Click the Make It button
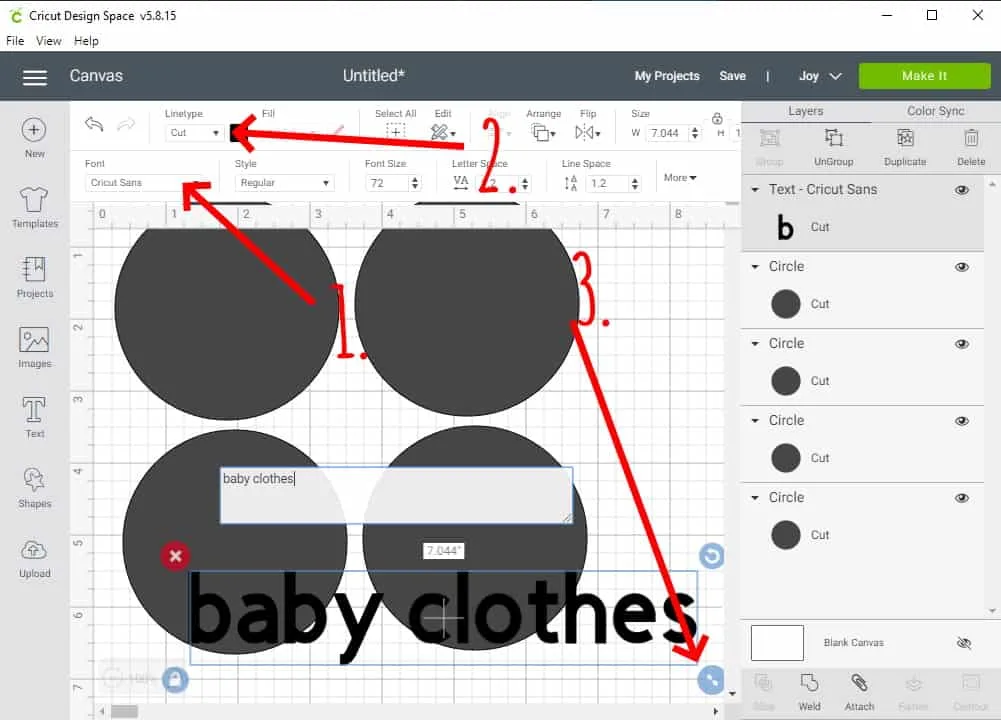This screenshot has height=720, width=1001. point(924,76)
